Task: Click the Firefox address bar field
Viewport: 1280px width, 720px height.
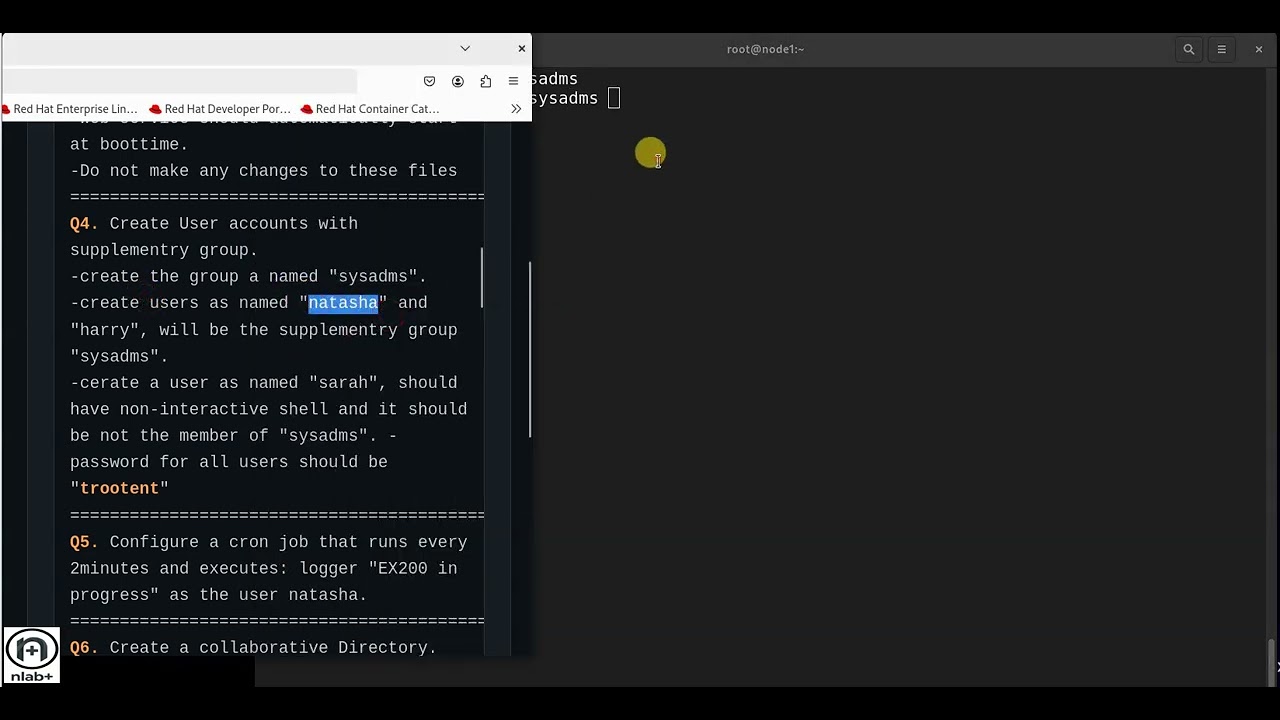Action: 180,81
